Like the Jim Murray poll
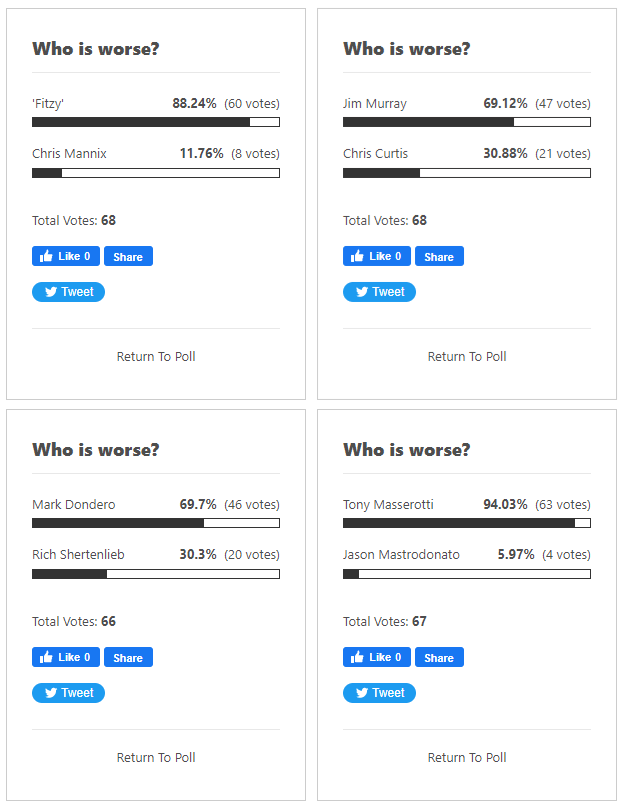The width and height of the screenshot is (625, 812). coord(377,256)
